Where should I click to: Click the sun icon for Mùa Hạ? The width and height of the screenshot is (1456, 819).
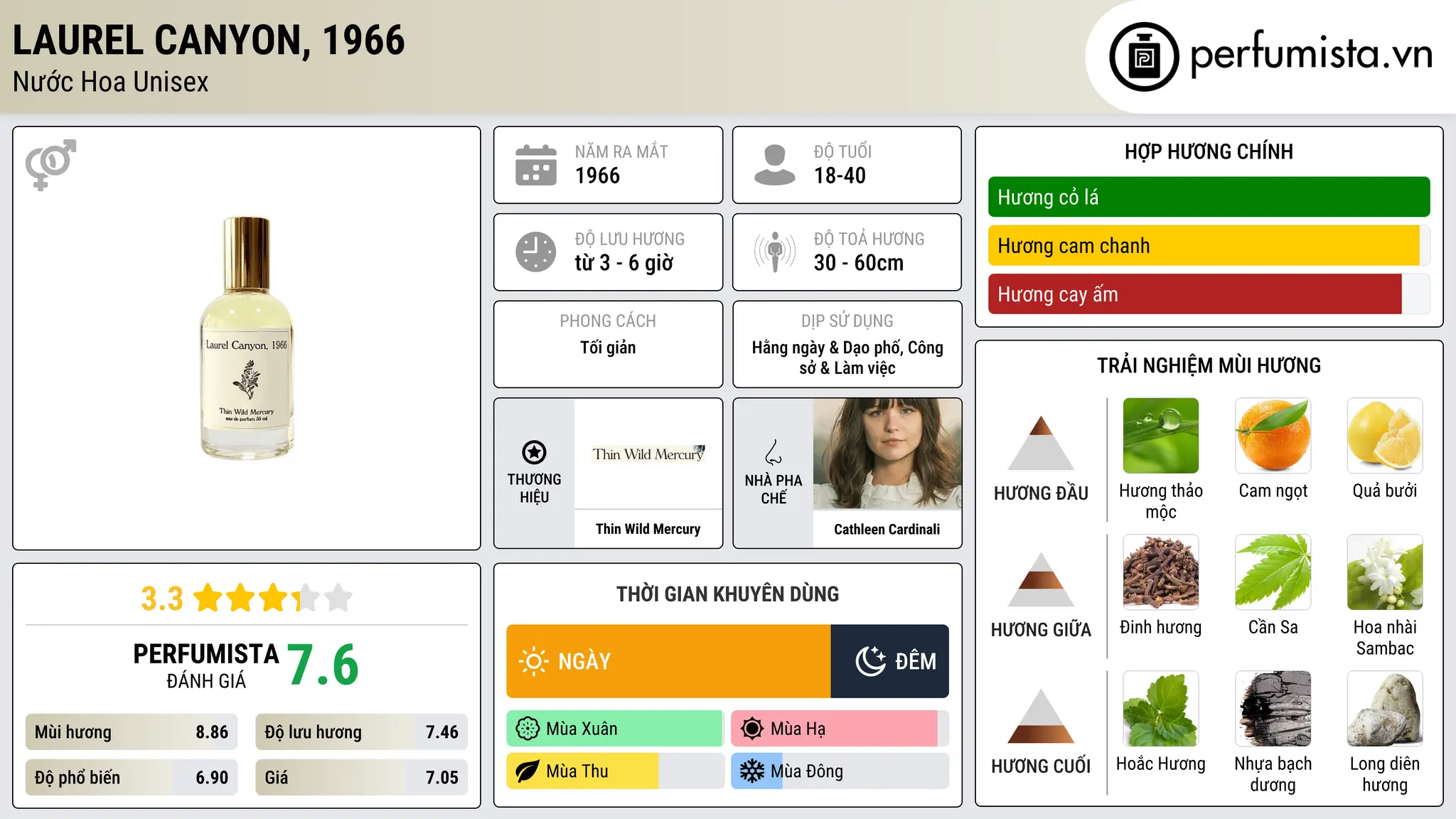coord(752,729)
